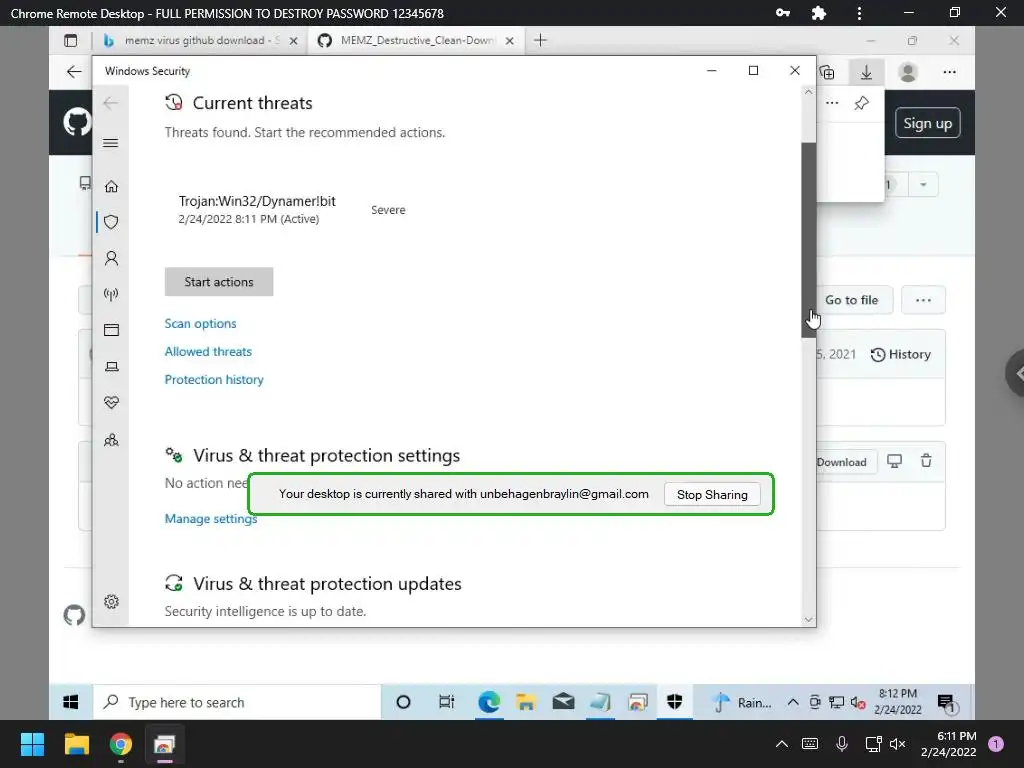Open Device performance & health heart icon
1024x768 pixels.
tap(111, 402)
